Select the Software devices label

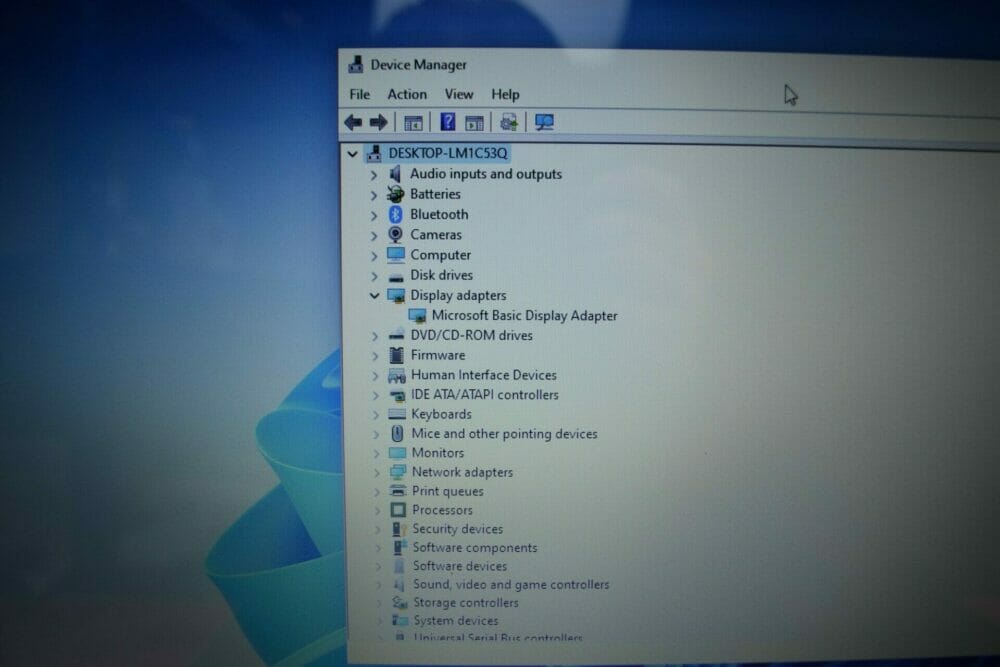pos(460,566)
